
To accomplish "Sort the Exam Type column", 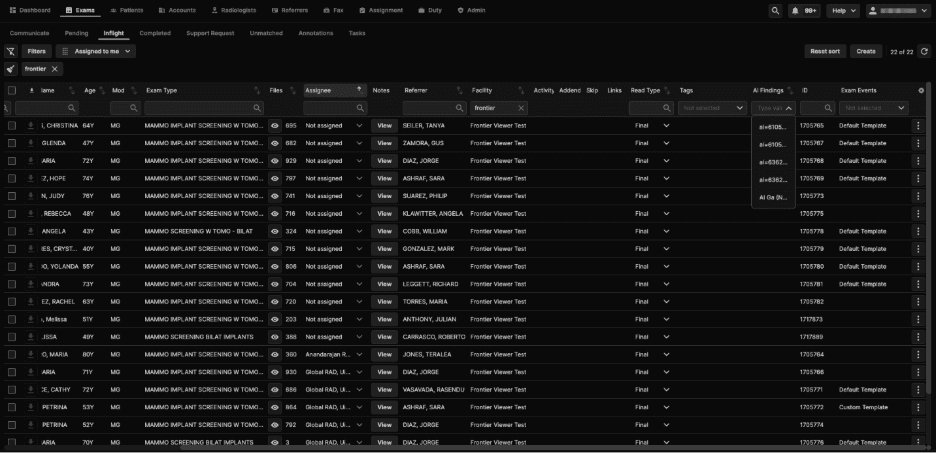I will click(257, 91).
